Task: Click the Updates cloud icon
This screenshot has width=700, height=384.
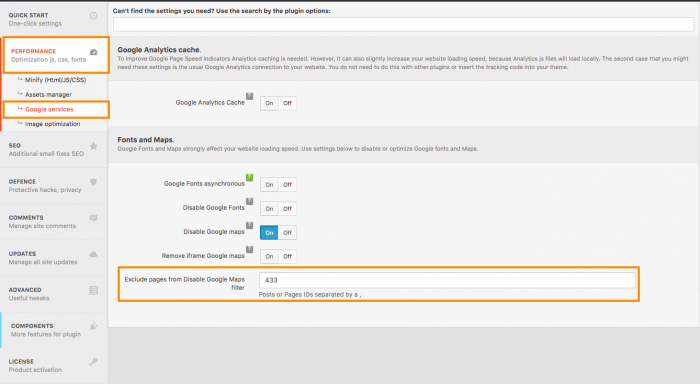Action: (93, 255)
